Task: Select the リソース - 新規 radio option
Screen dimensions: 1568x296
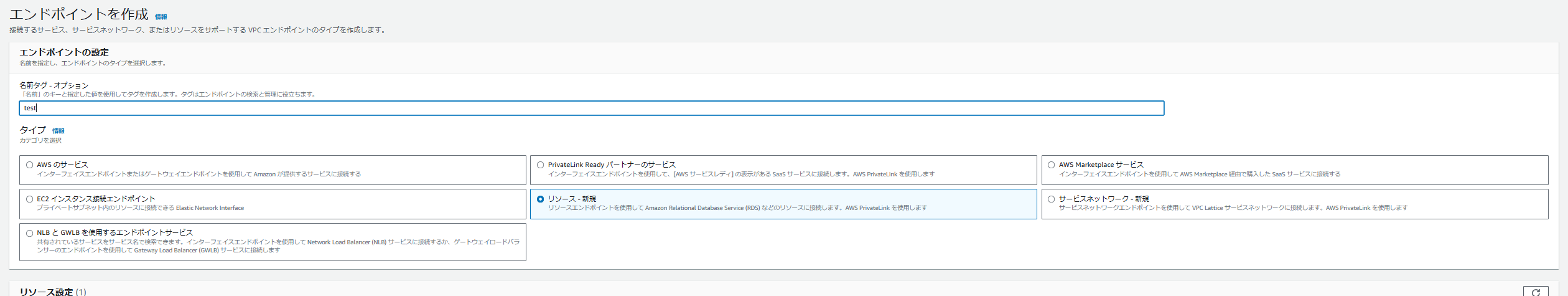Action: 540,199
